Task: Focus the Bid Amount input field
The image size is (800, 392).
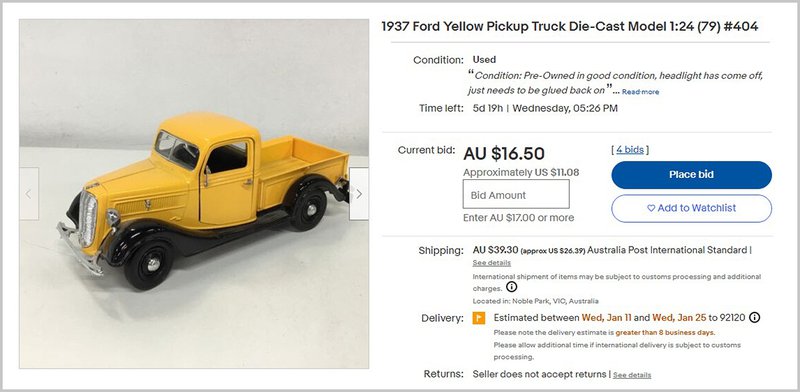Action: pyautogui.click(x=516, y=194)
